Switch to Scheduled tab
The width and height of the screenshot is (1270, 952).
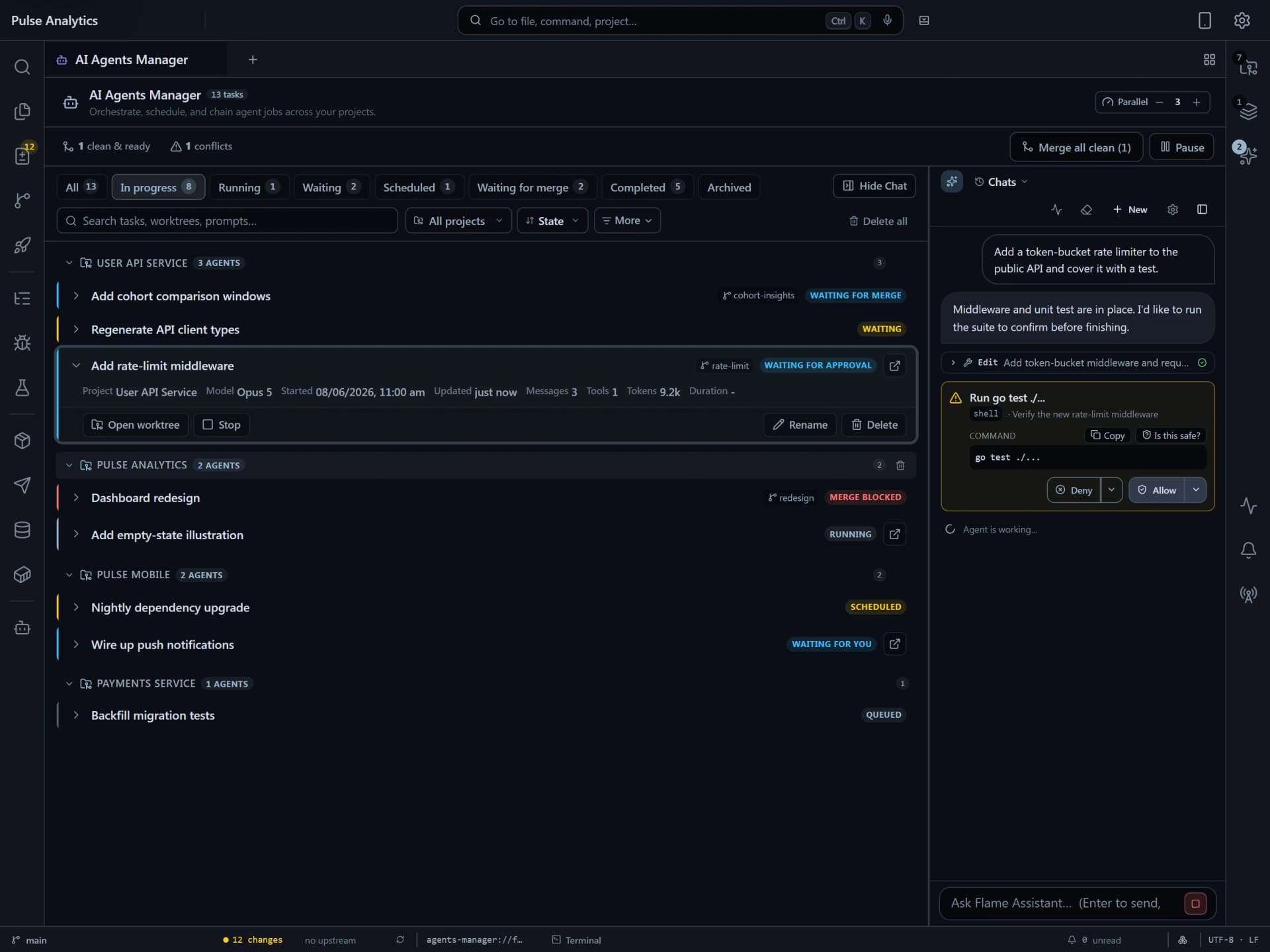[418, 187]
